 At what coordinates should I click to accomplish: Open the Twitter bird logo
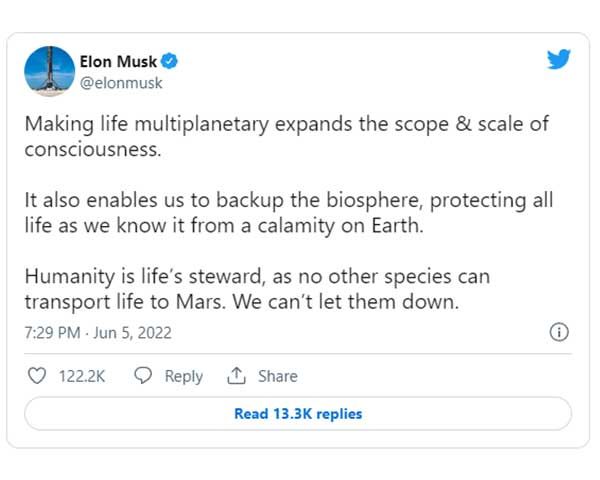(559, 59)
